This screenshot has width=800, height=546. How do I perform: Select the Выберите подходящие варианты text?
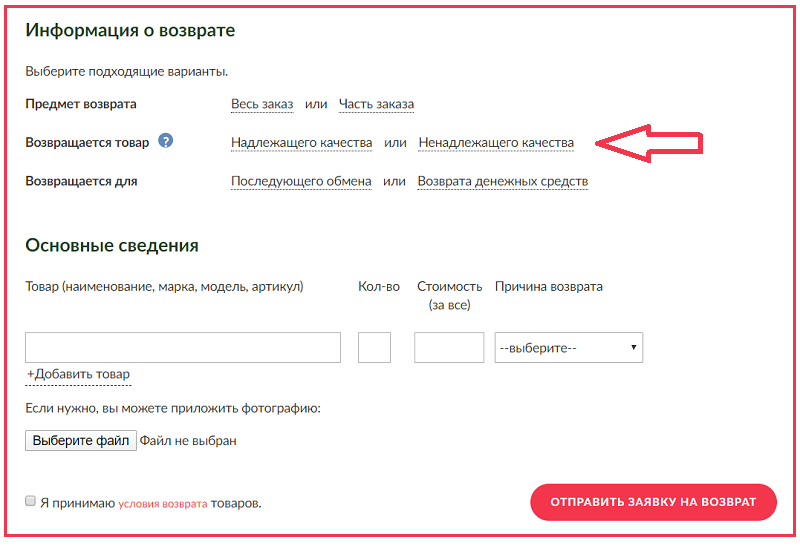(x=127, y=71)
